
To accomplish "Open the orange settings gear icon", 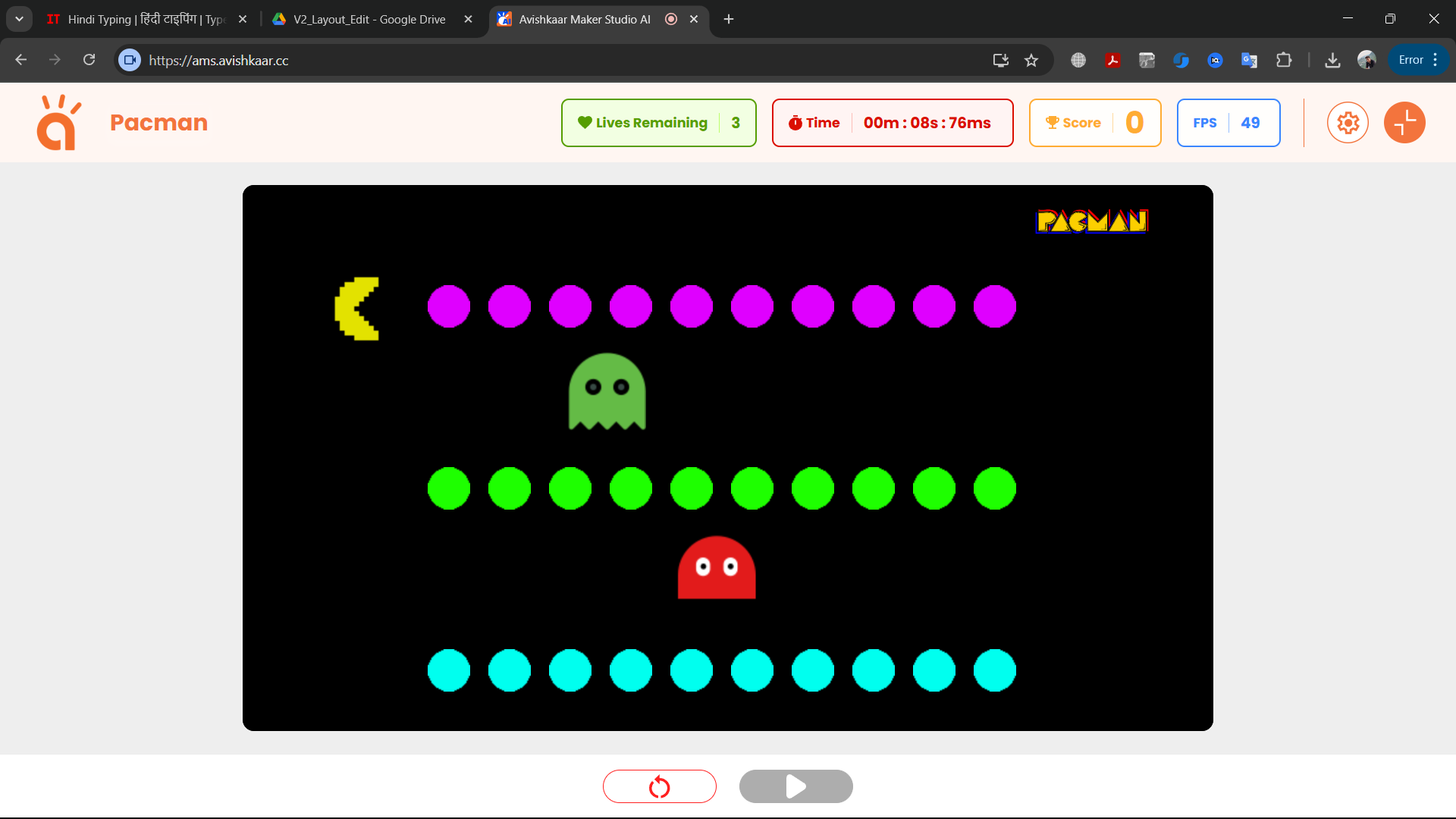I will [1348, 123].
